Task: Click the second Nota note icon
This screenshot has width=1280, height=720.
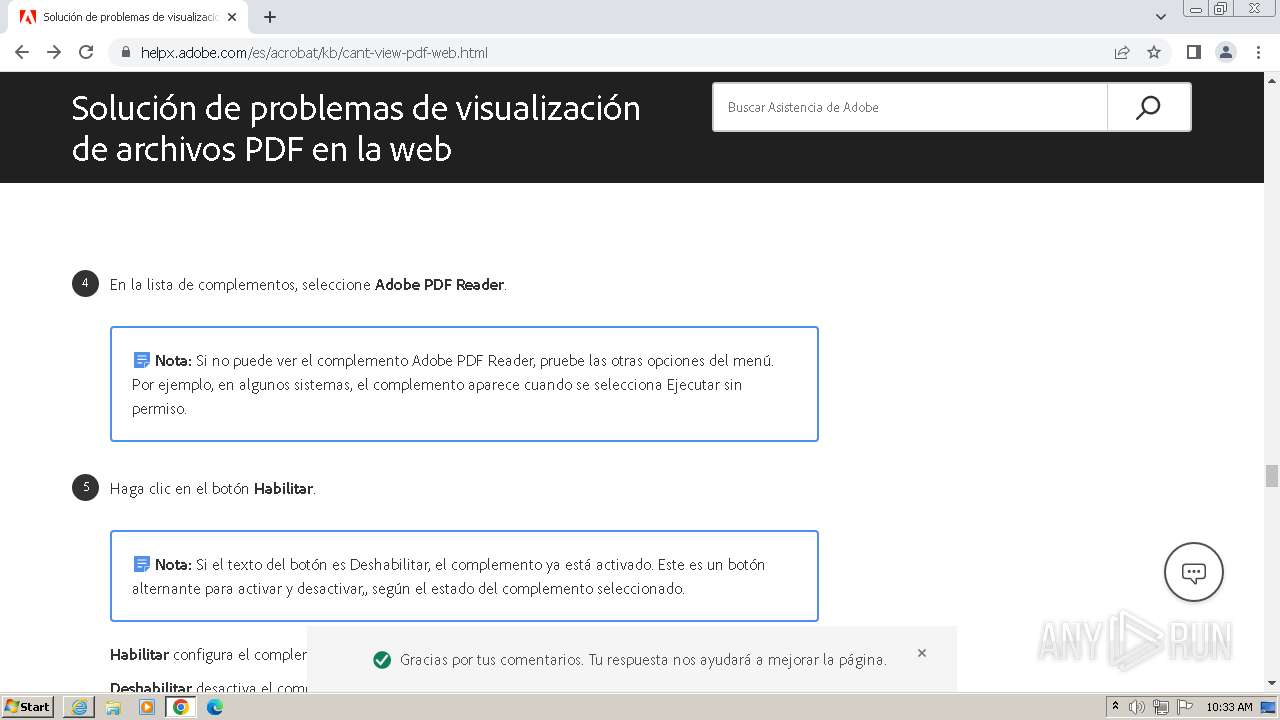Action: [x=141, y=564]
